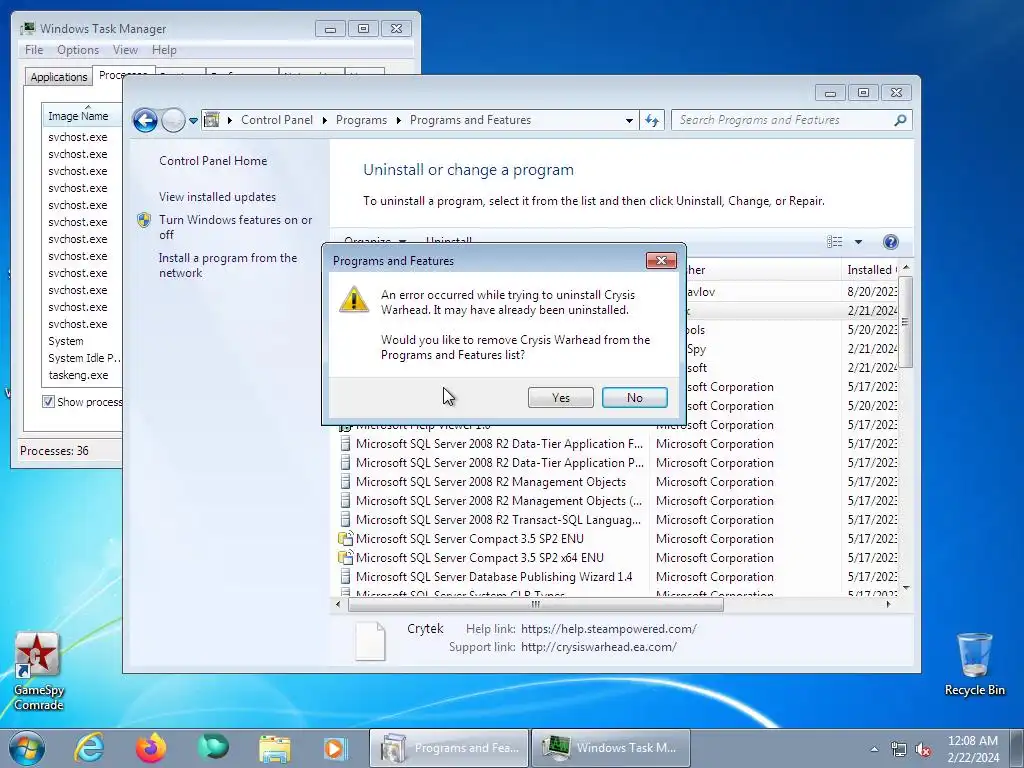Open the recent pages dropdown arrow
1024x768 pixels.
[x=193, y=121]
